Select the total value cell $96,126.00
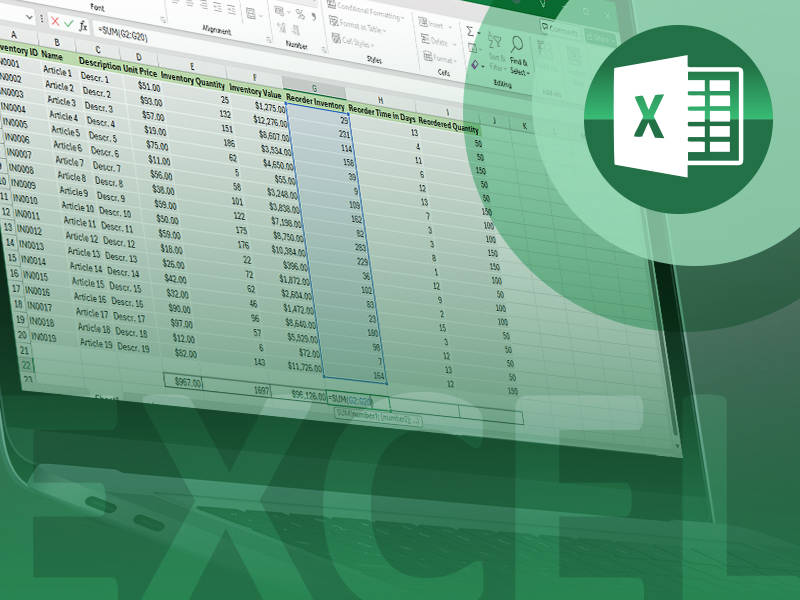The width and height of the screenshot is (800, 600). coord(298,395)
